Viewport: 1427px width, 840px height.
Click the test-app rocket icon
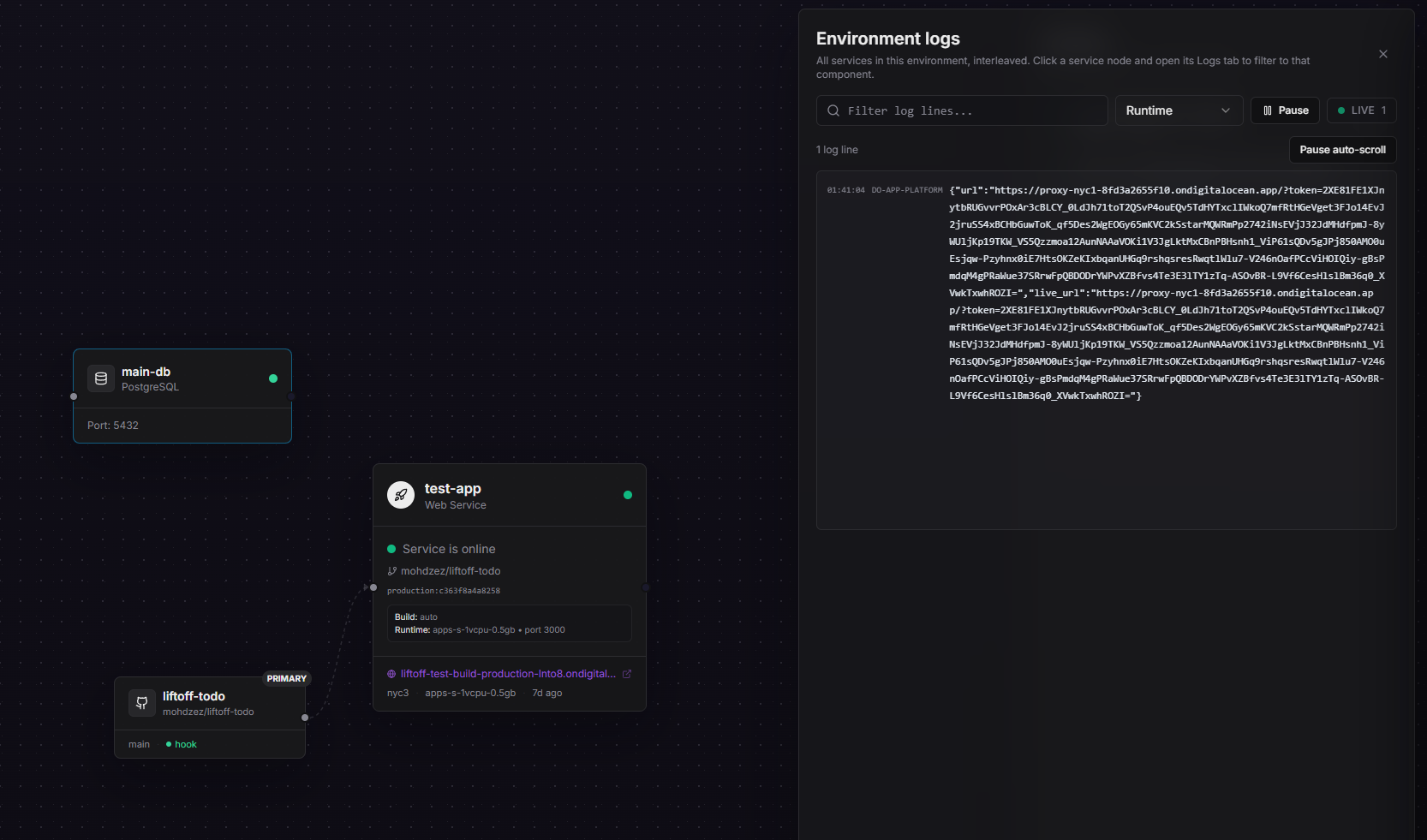click(x=401, y=495)
